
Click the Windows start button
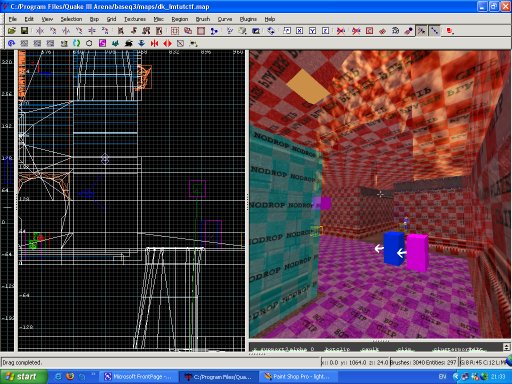(x=23, y=377)
